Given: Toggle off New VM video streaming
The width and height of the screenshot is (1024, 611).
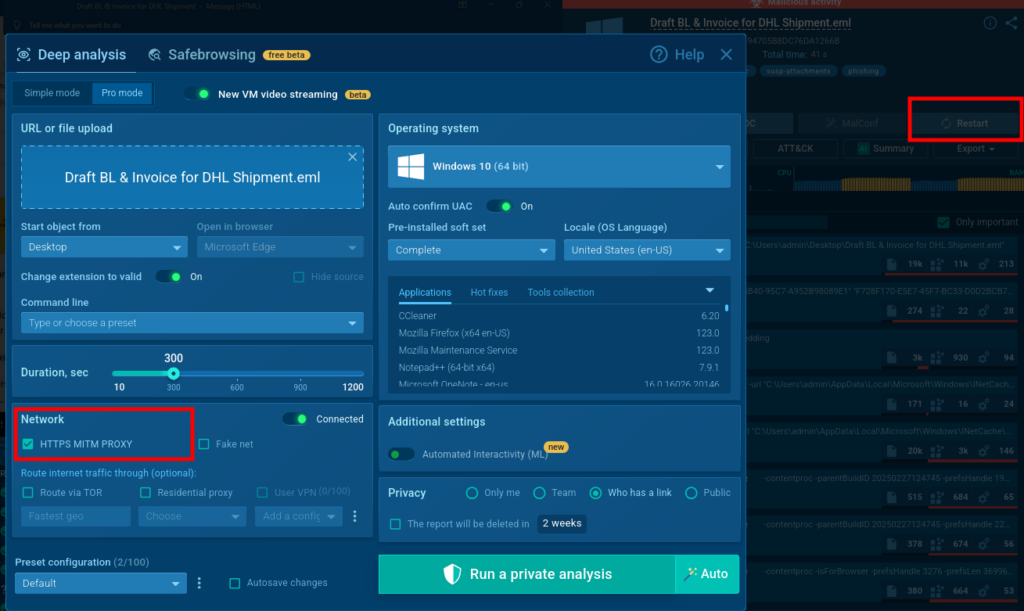Looking at the screenshot, I should (197, 94).
